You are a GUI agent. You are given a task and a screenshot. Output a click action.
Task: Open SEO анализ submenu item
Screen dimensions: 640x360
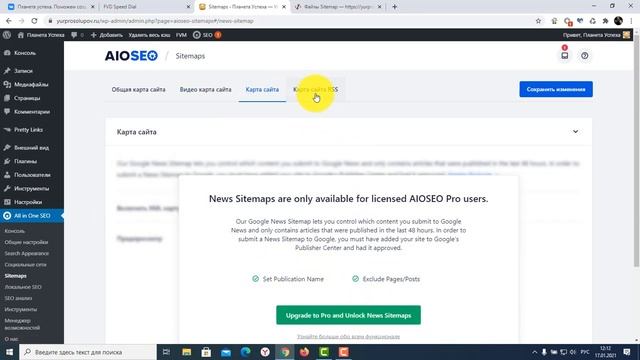[x=18, y=298]
